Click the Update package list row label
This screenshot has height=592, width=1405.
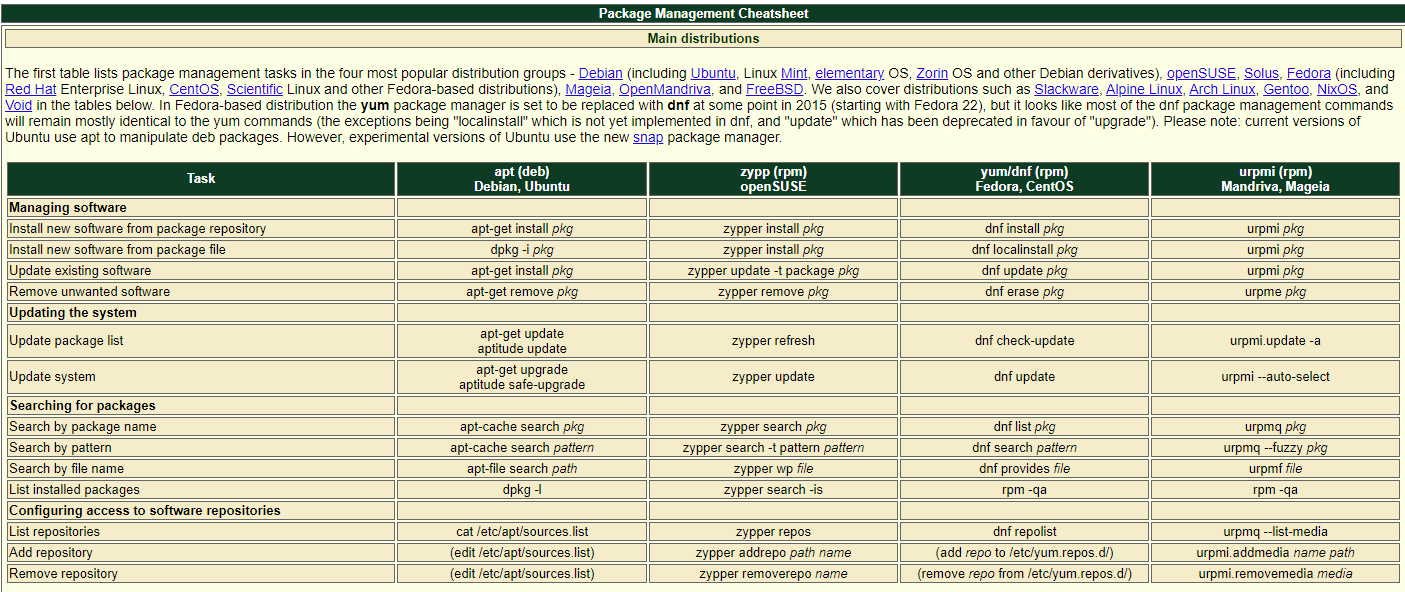tap(67, 341)
